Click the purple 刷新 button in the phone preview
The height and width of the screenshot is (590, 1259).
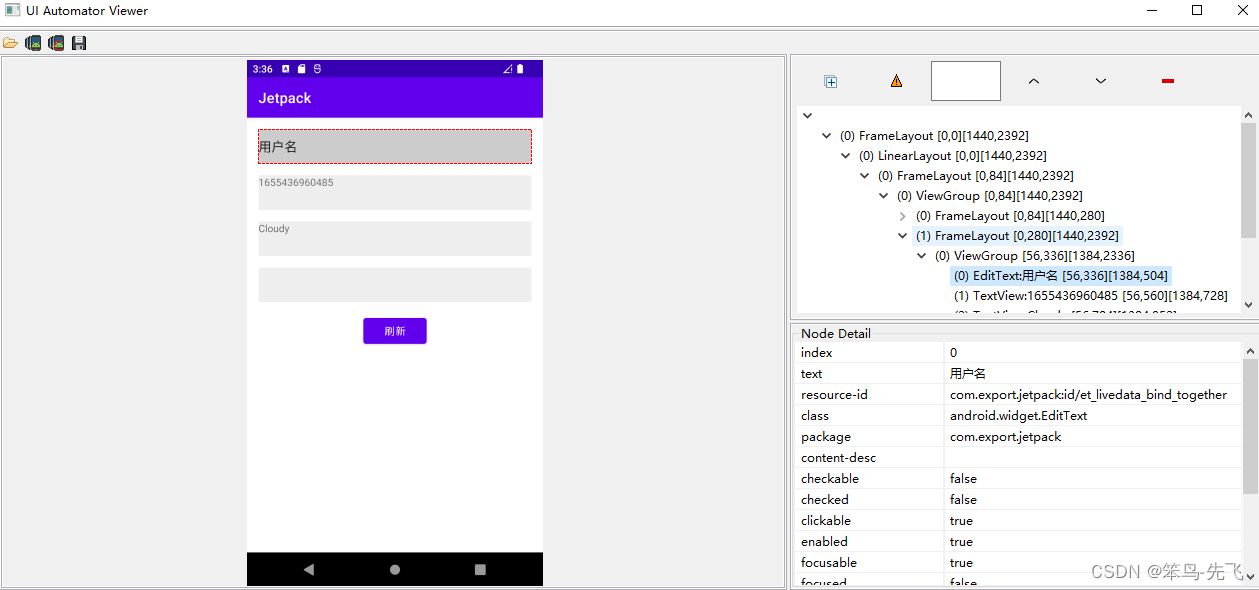pyautogui.click(x=395, y=331)
